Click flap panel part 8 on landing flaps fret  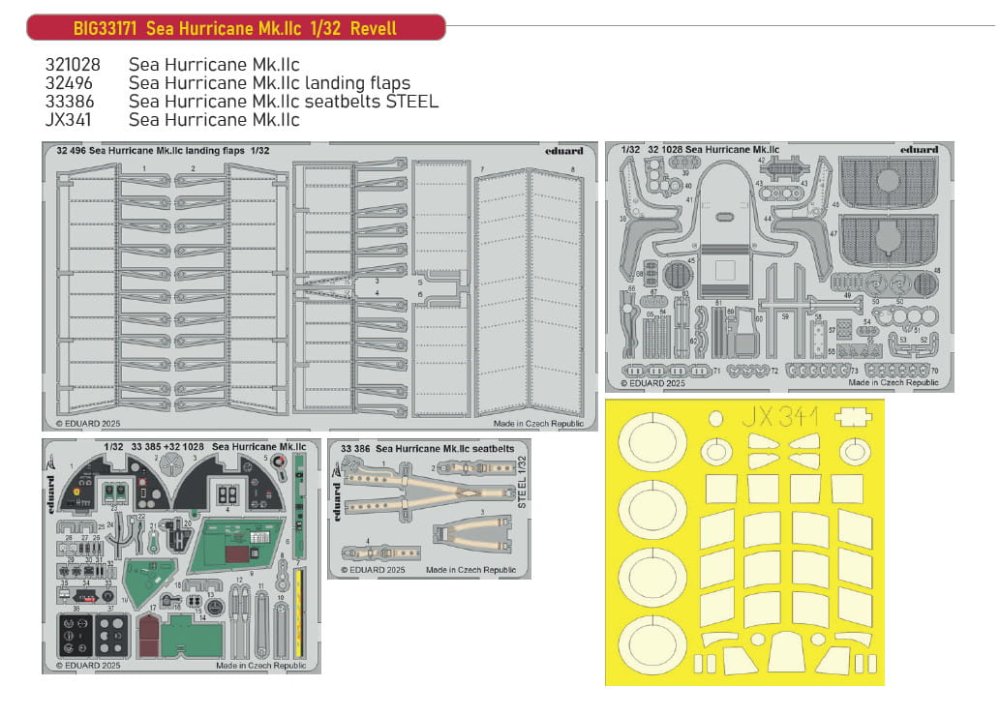pos(555,293)
